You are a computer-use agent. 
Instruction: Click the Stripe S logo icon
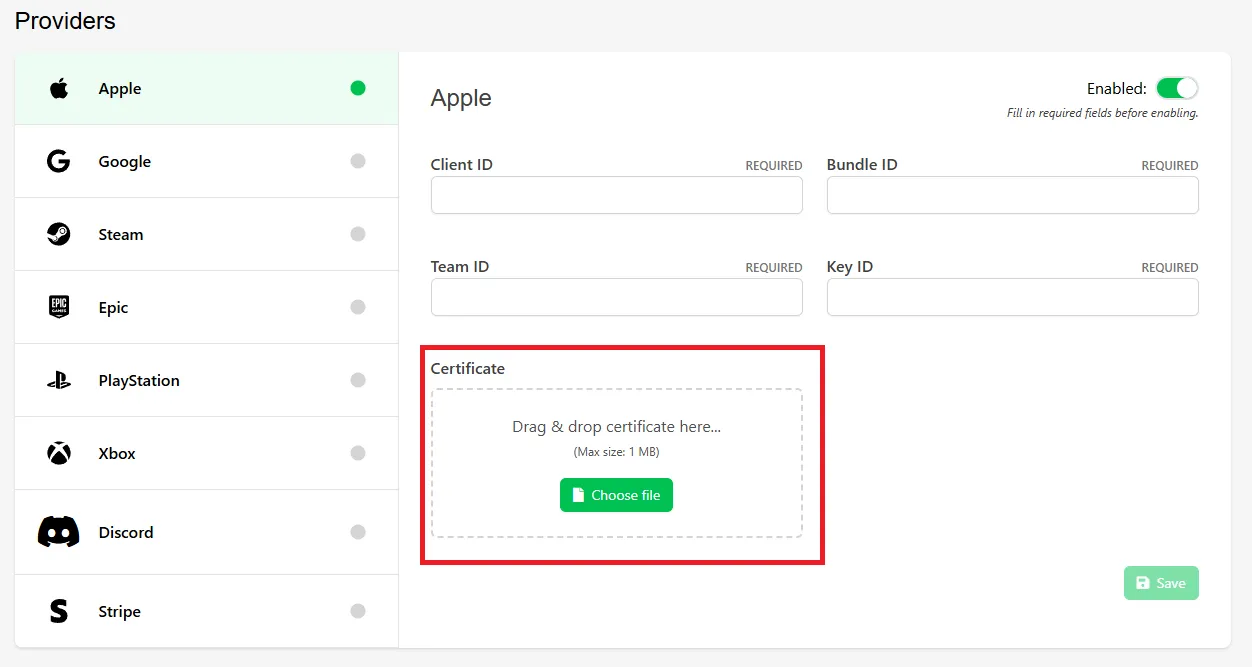[x=59, y=611]
